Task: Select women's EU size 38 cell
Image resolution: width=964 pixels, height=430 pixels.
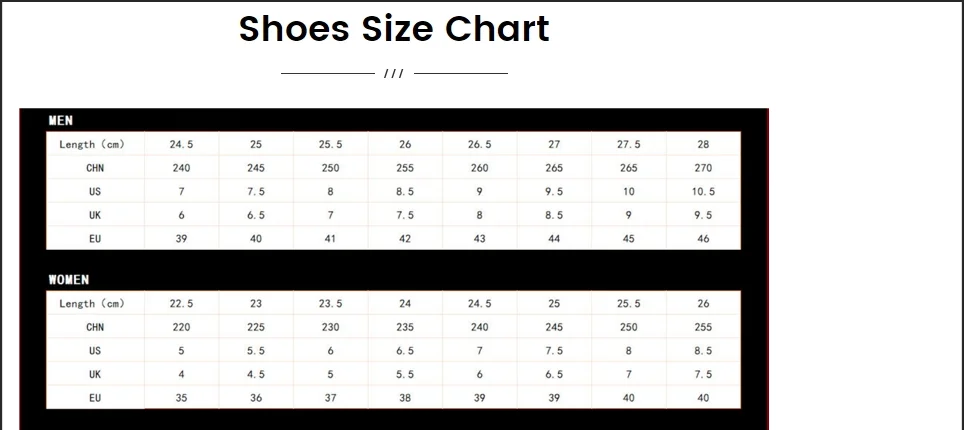Action: click(405, 397)
